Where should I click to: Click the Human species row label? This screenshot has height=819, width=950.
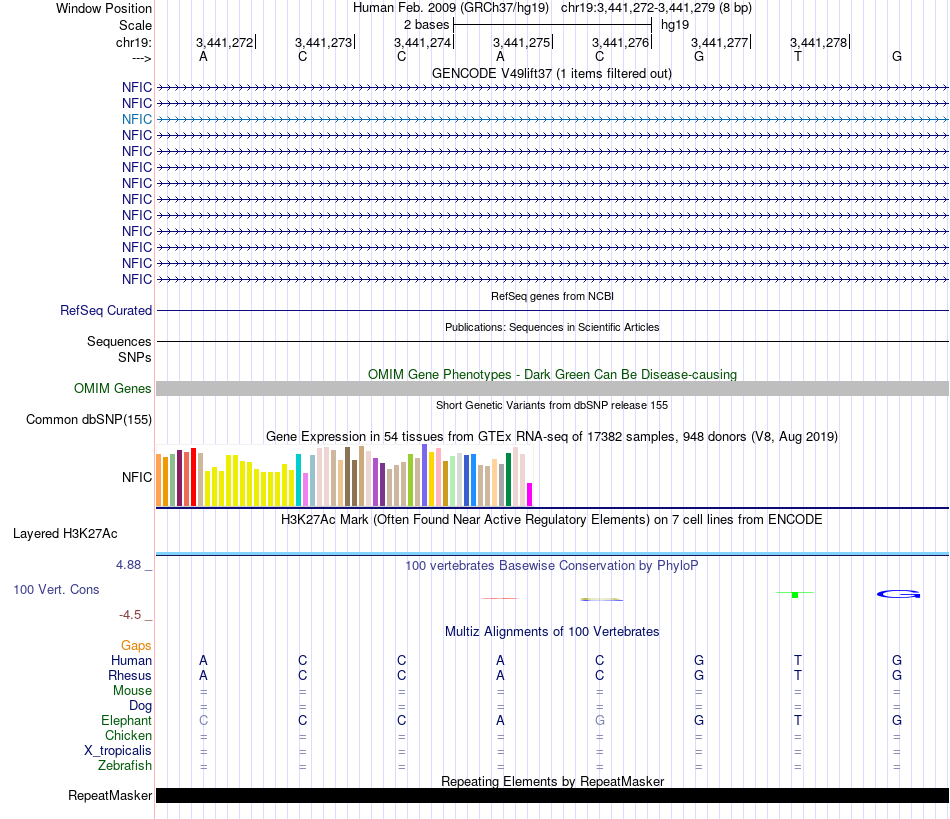(x=131, y=660)
